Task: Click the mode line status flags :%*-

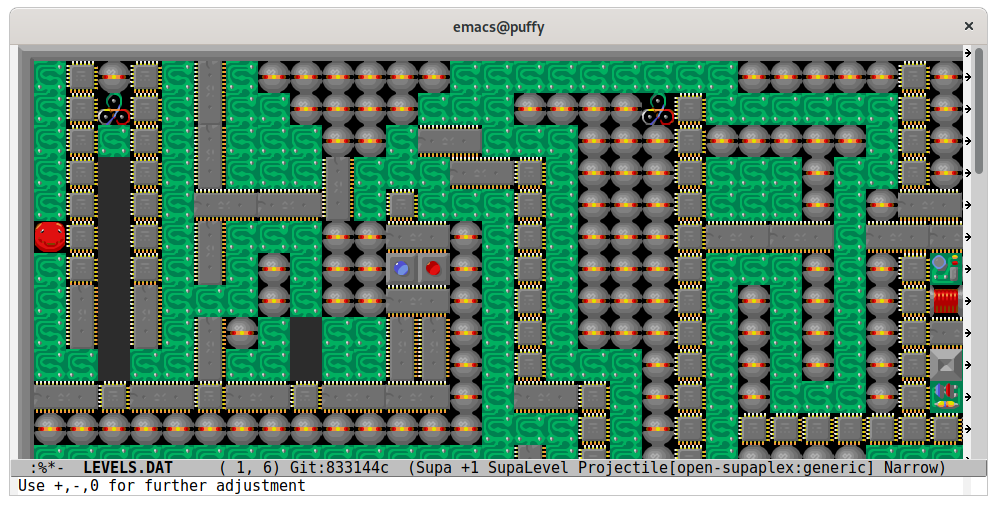Action: pos(47,468)
